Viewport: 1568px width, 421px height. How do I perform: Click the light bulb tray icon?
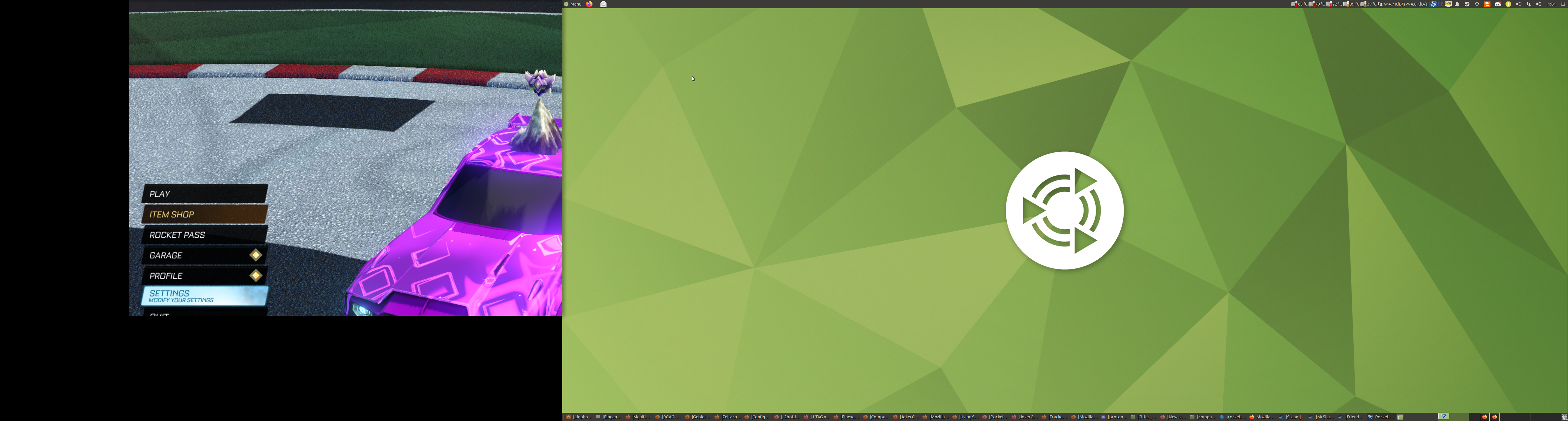1477,4
